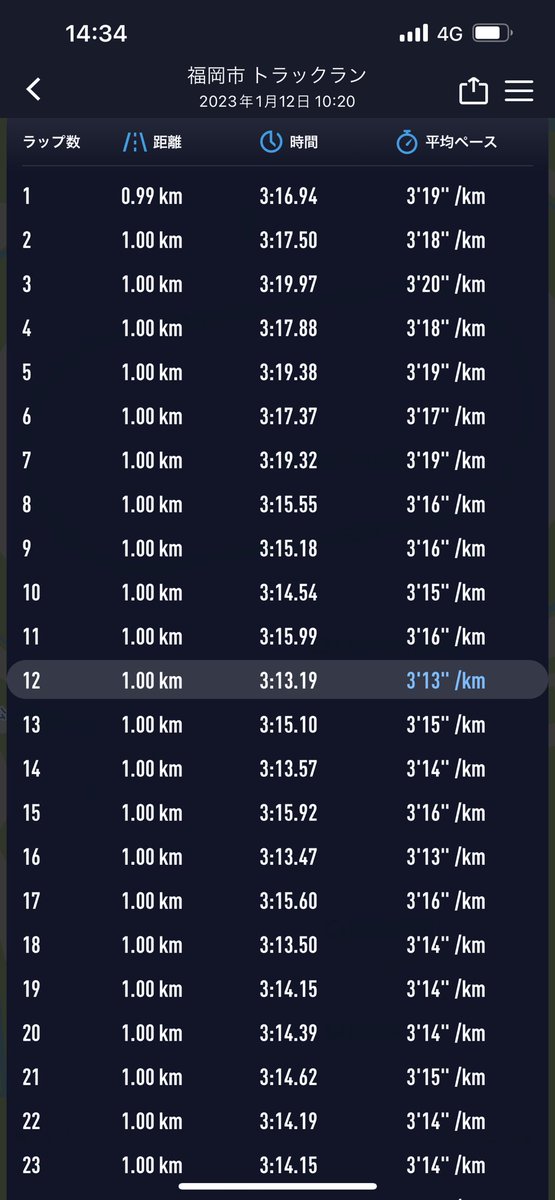Select the ラップ数 column header
The image size is (555, 1200).
pos(51,142)
